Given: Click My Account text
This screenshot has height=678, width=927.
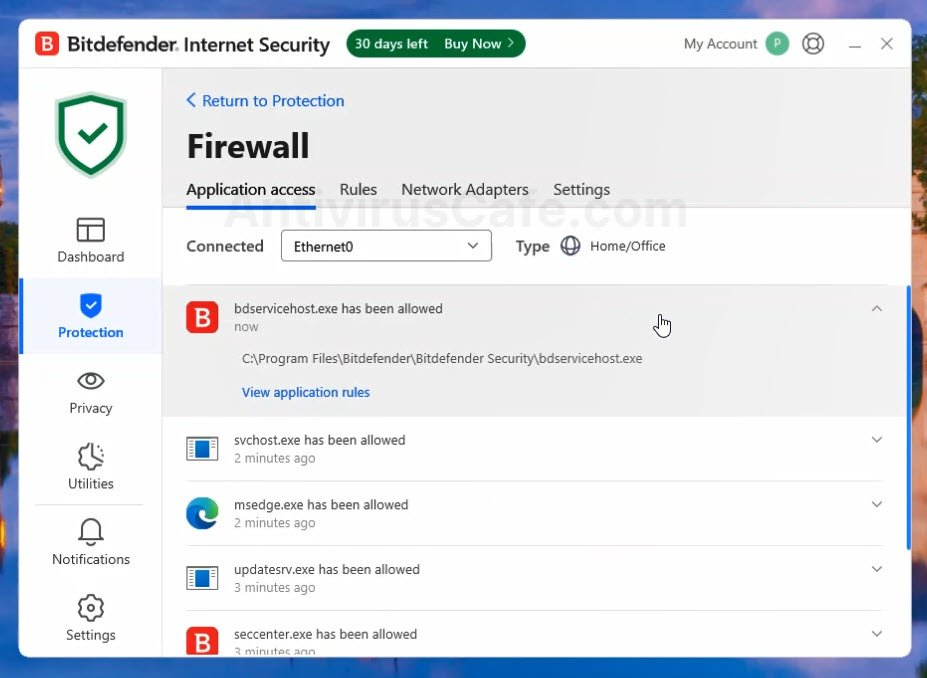Looking at the screenshot, I should [x=720, y=44].
